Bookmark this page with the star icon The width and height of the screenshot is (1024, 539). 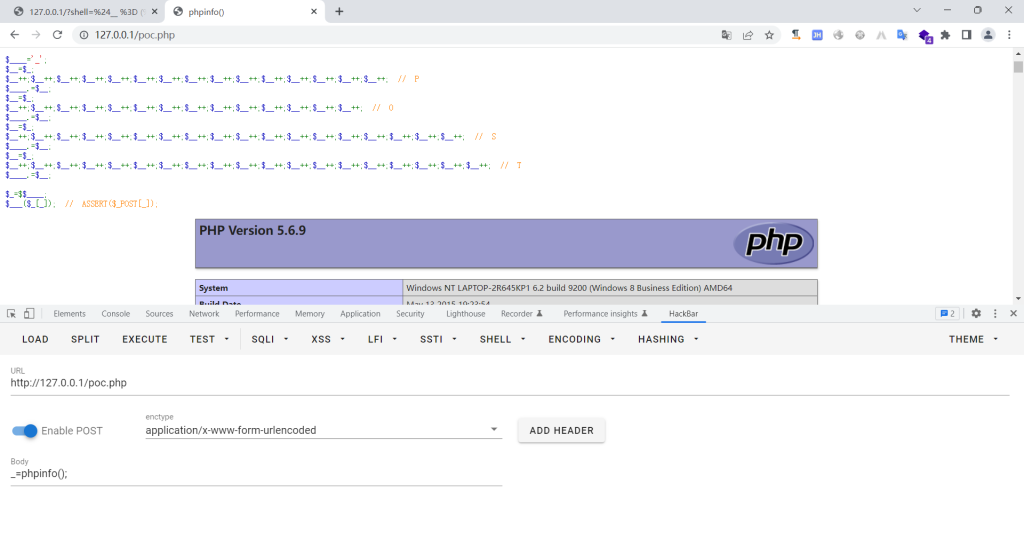(769, 34)
